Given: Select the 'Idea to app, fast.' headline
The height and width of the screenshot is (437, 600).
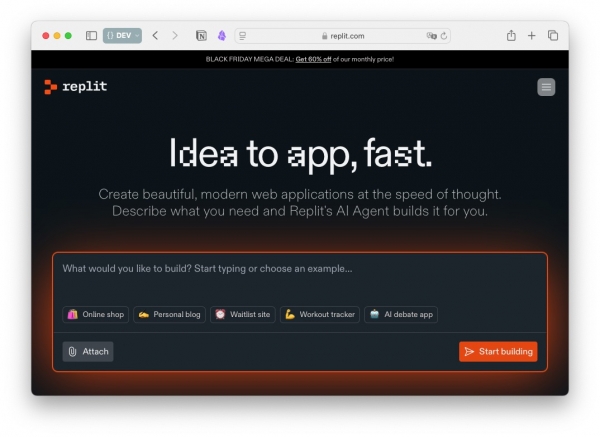Looking at the screenshot, I should pos(301,154).
